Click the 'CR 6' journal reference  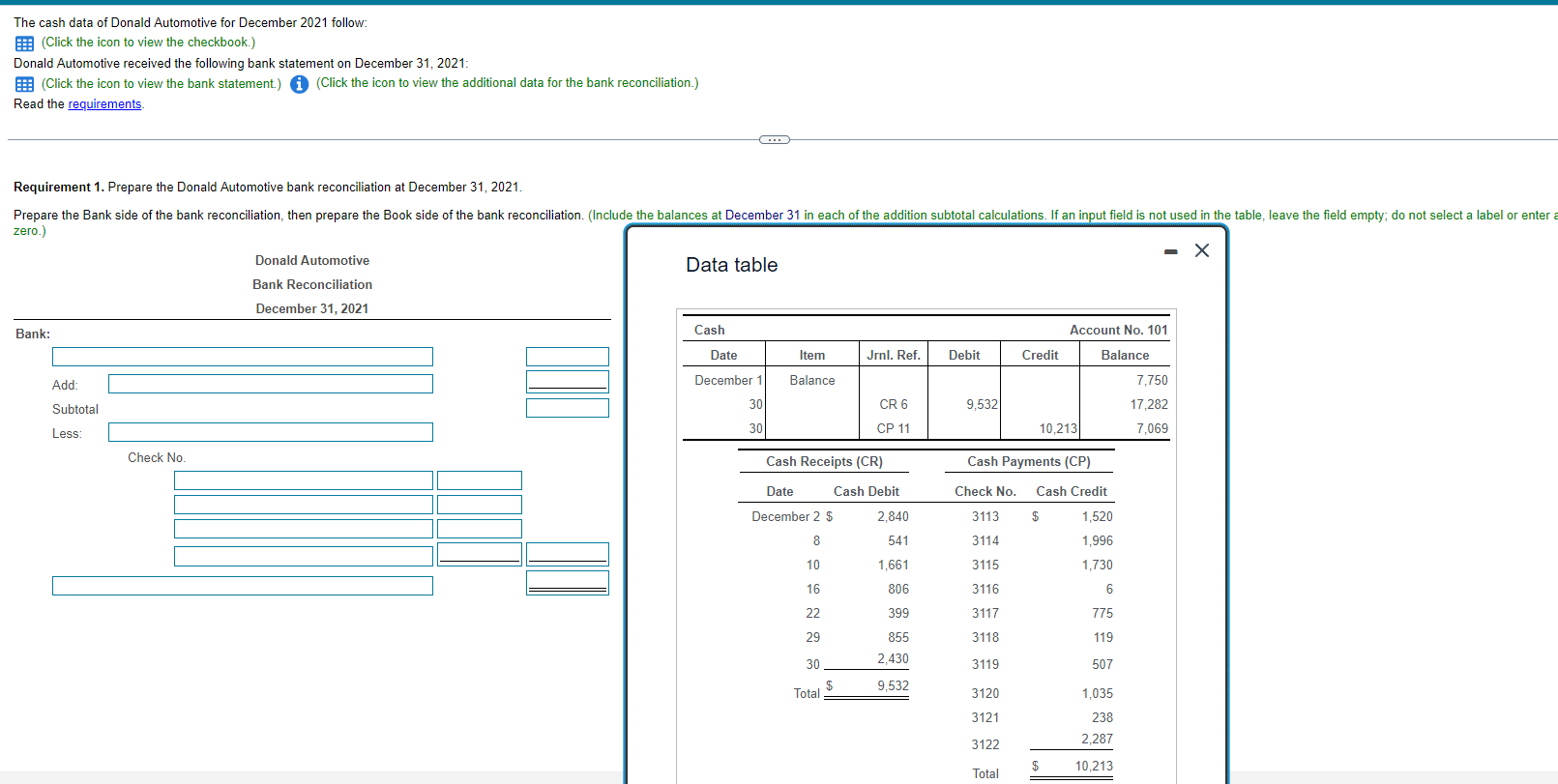894,405
